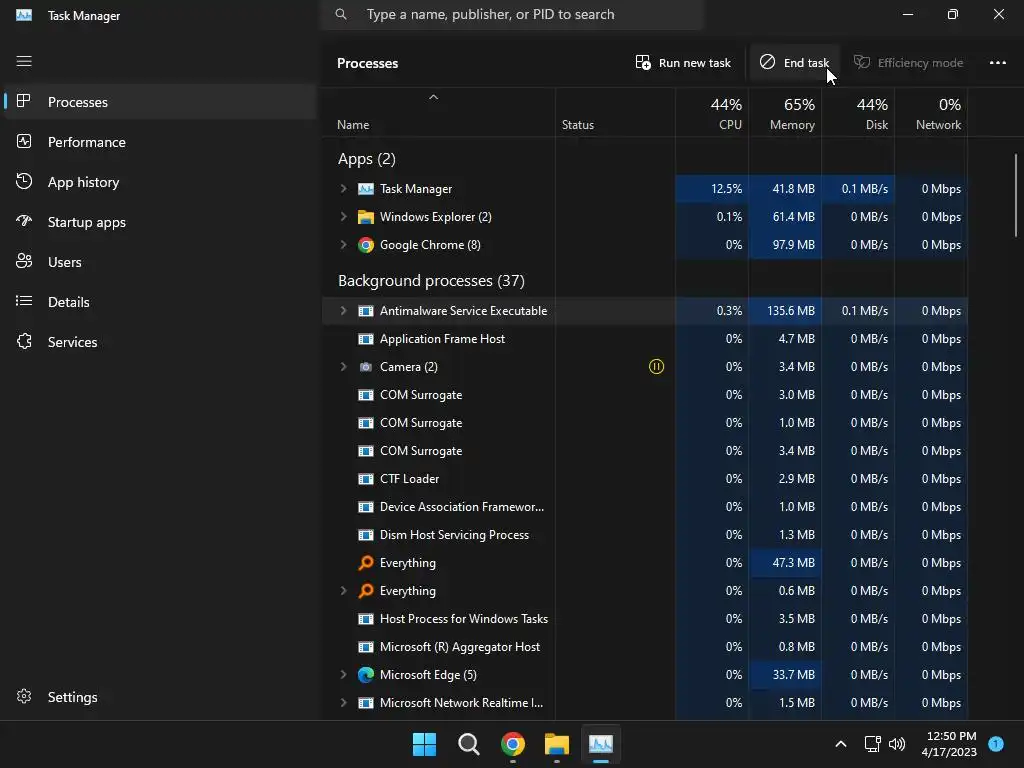The width and height of the screenshot is (1024, 768).
Task: Sort by the Network column header
Action: [931, 113]
